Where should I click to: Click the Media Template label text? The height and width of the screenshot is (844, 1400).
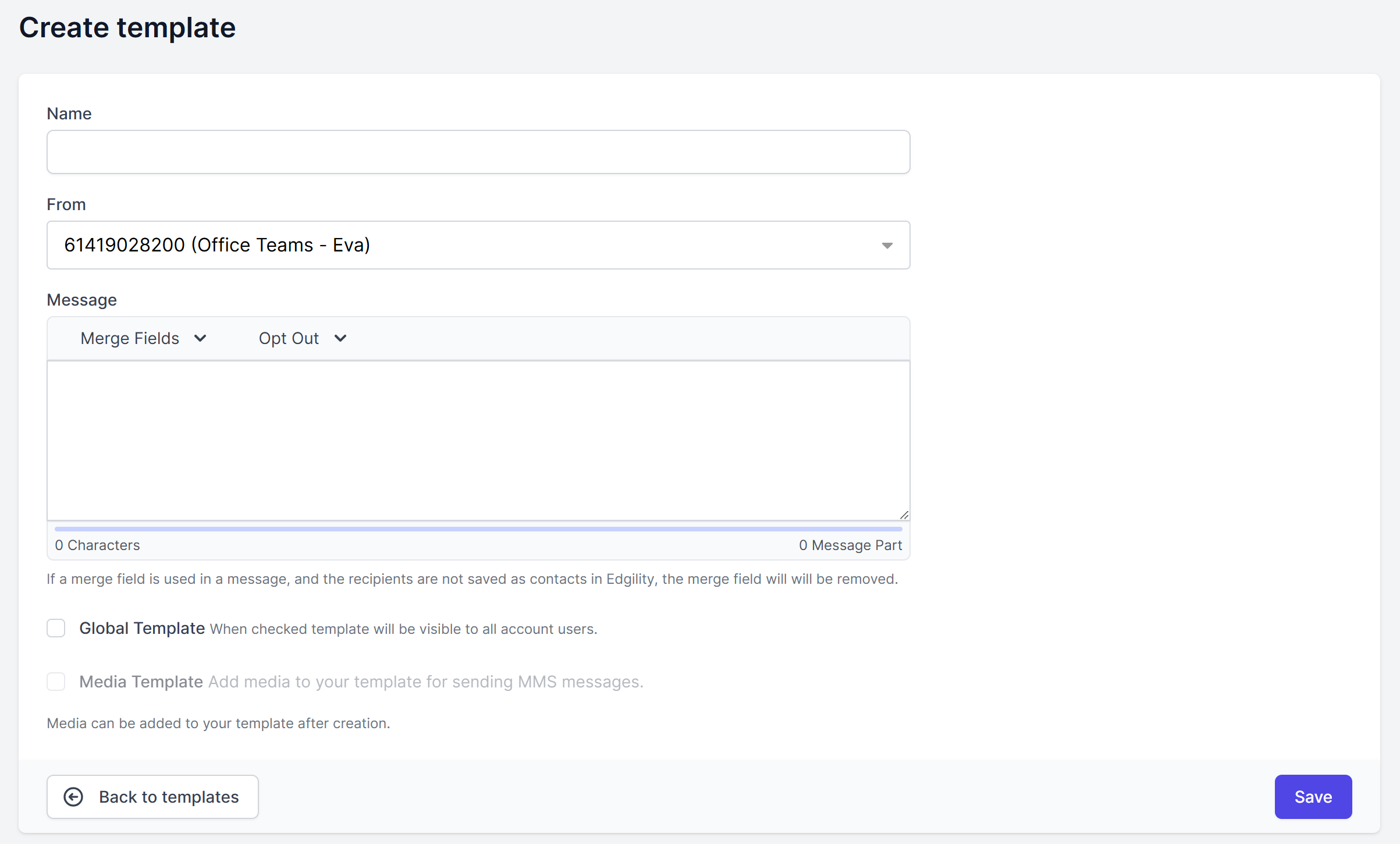(141, 682)
